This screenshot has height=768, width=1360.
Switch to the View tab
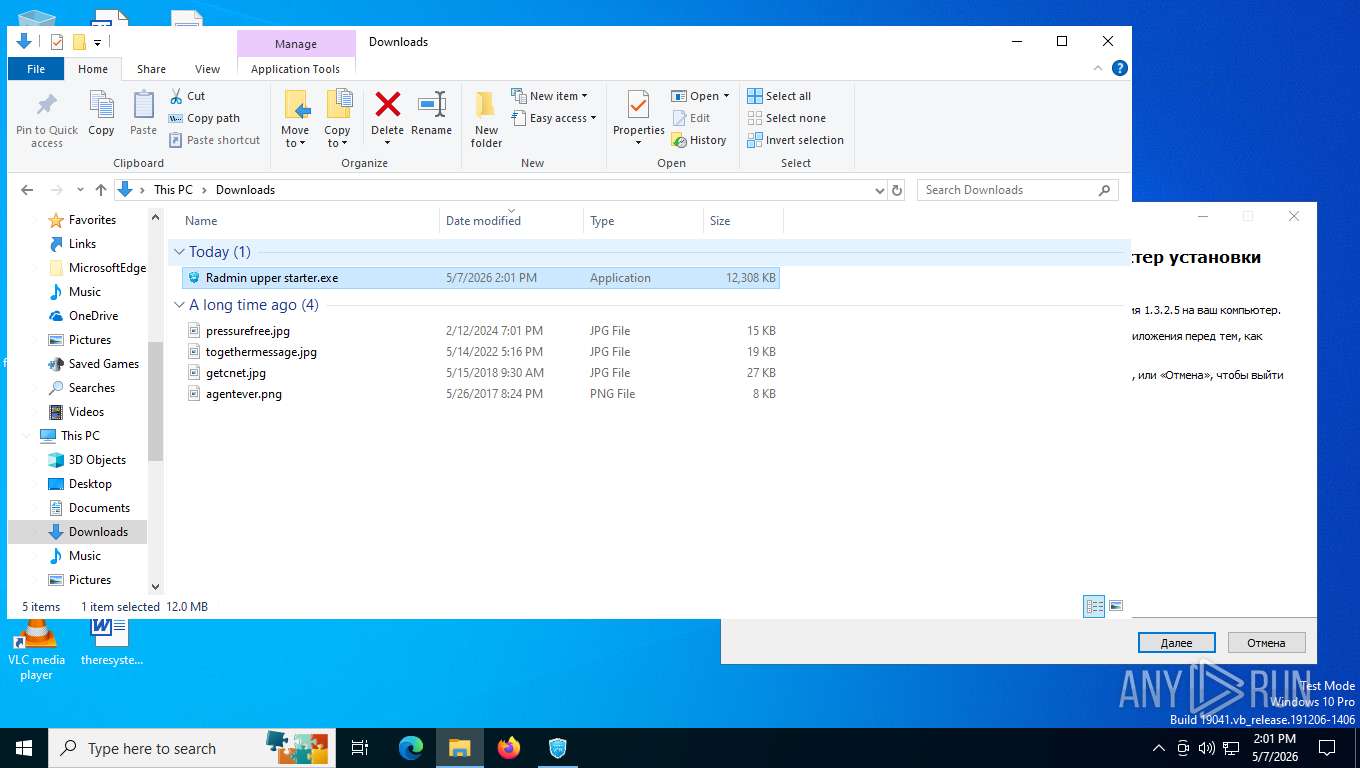click(208, 69)
